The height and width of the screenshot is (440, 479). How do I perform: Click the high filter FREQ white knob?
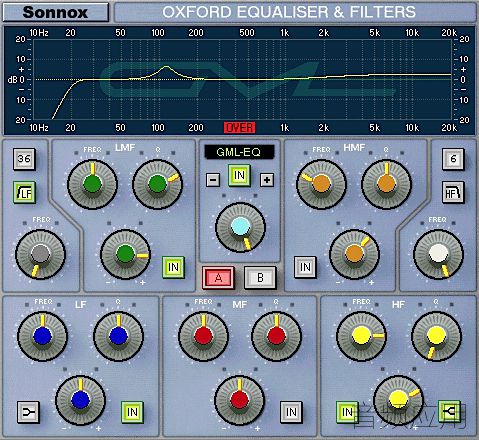pyautogui.click(x=438, y=254)
